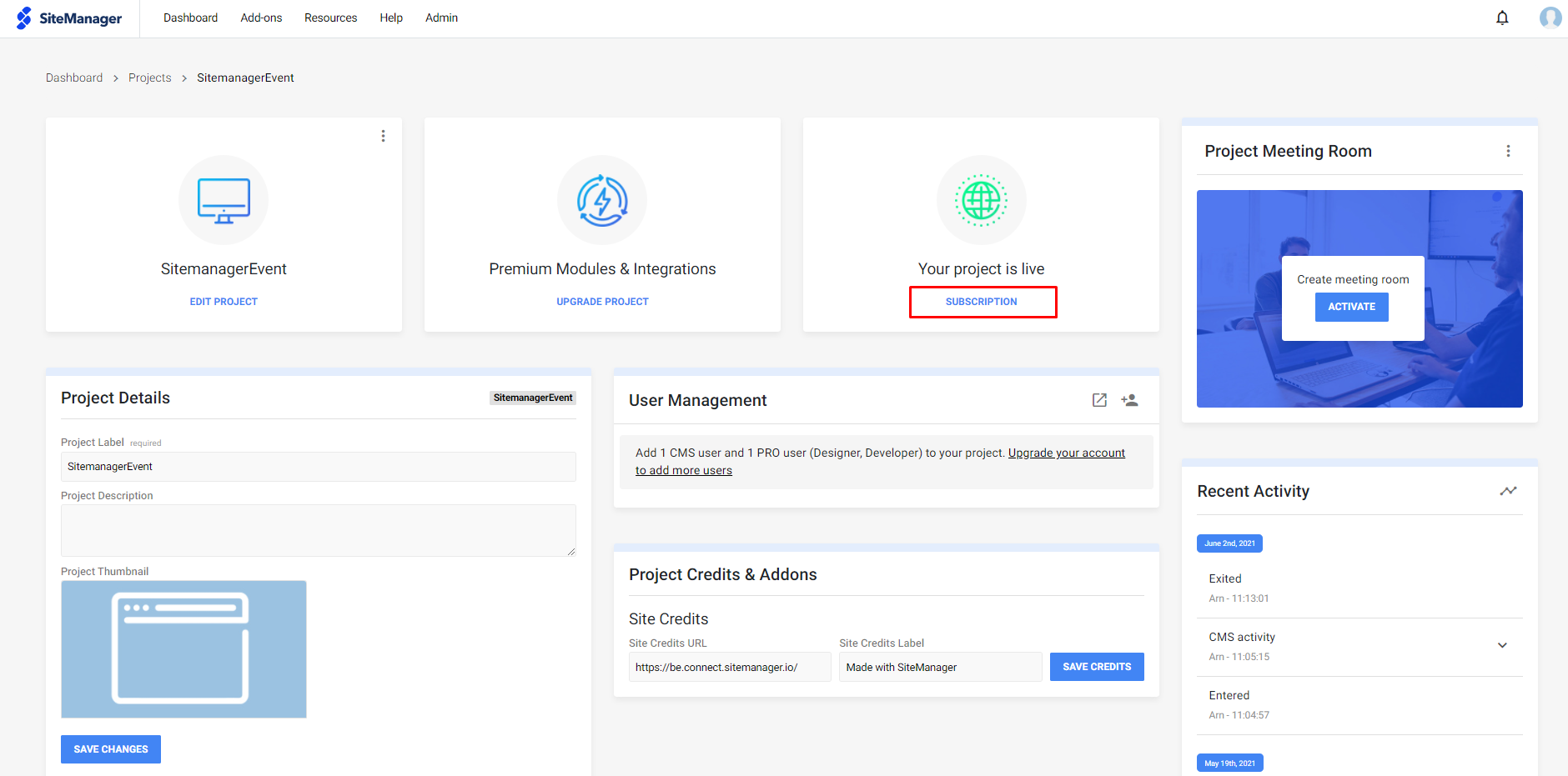Go to Projects breadcrumb
Viewport: 1568px width, 776px height.
(x=150, y=78)
